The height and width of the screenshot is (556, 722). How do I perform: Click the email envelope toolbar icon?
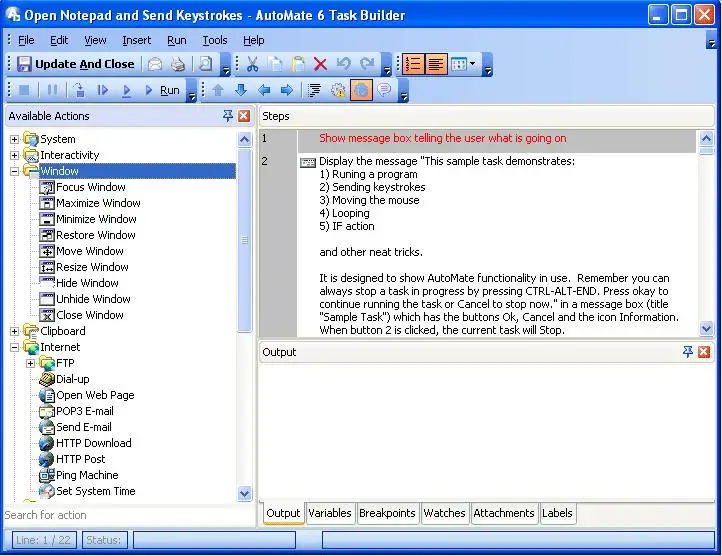(x=155, y=64)
